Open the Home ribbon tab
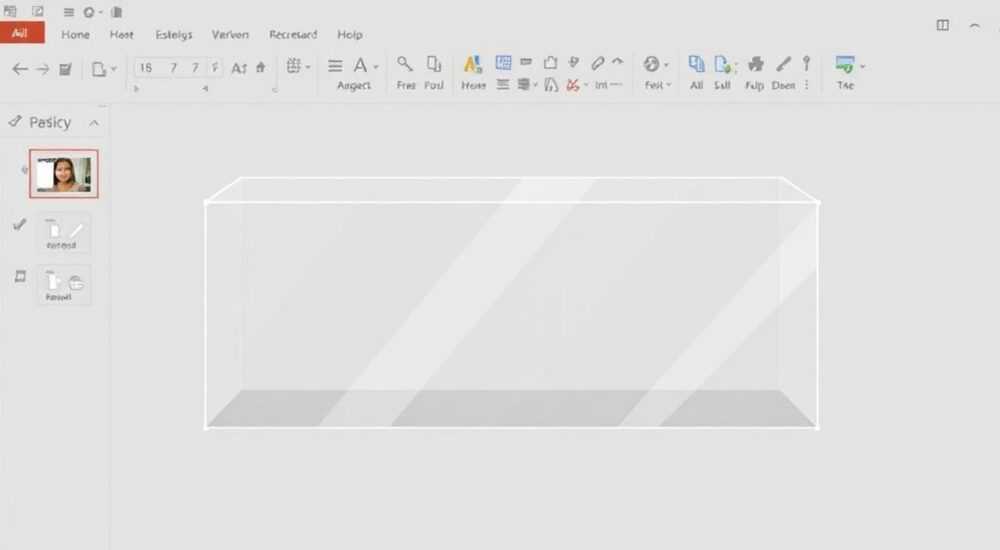1000x550 pixels. coord(75,34)
